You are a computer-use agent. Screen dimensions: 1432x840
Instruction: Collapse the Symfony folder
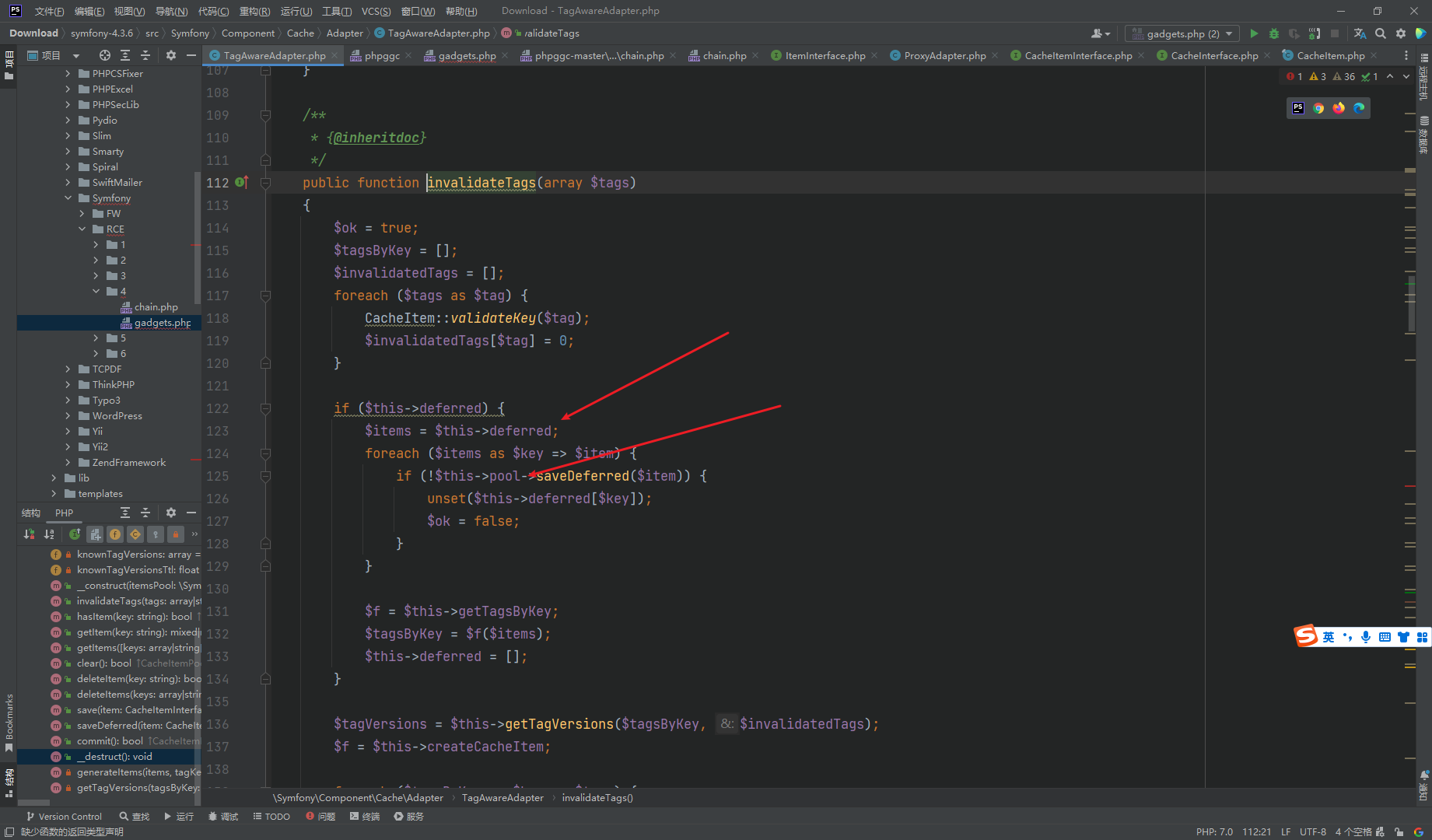coord(68,198)
